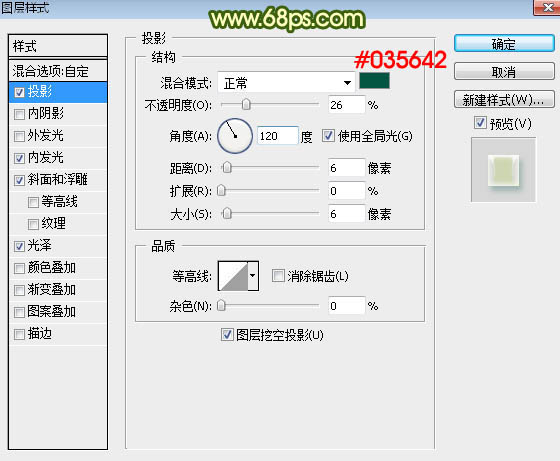The image size is (560, 461).
Task: Focus the 杂色 noise value field
Action: click(346, 306)
